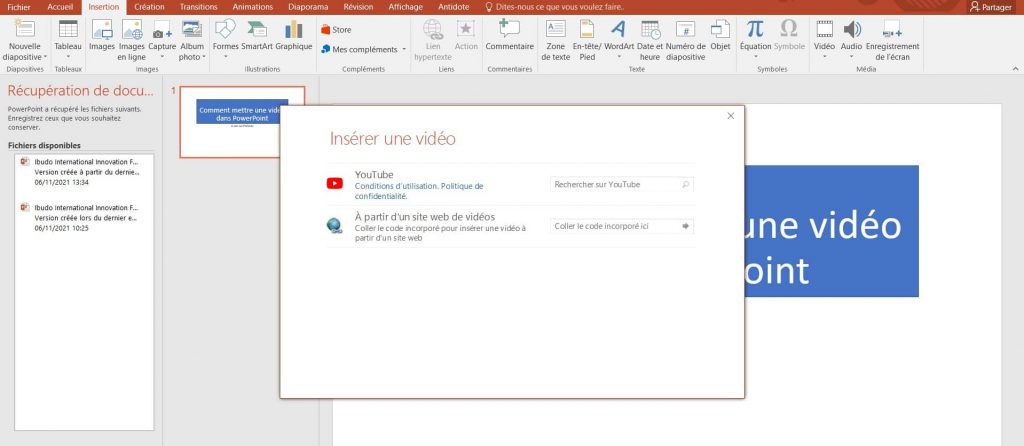The height and width of the screenshot is (446, 1024).
Task: Insert Images from this device
Action: click(102, 29)
